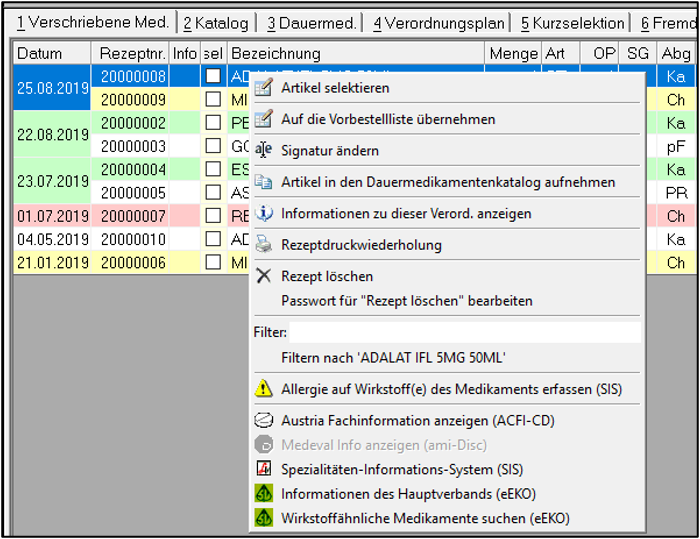This screenshot has height=539, width=700.
Task: Click the X icon for Rezept löschen
Action: coord(263,276)
